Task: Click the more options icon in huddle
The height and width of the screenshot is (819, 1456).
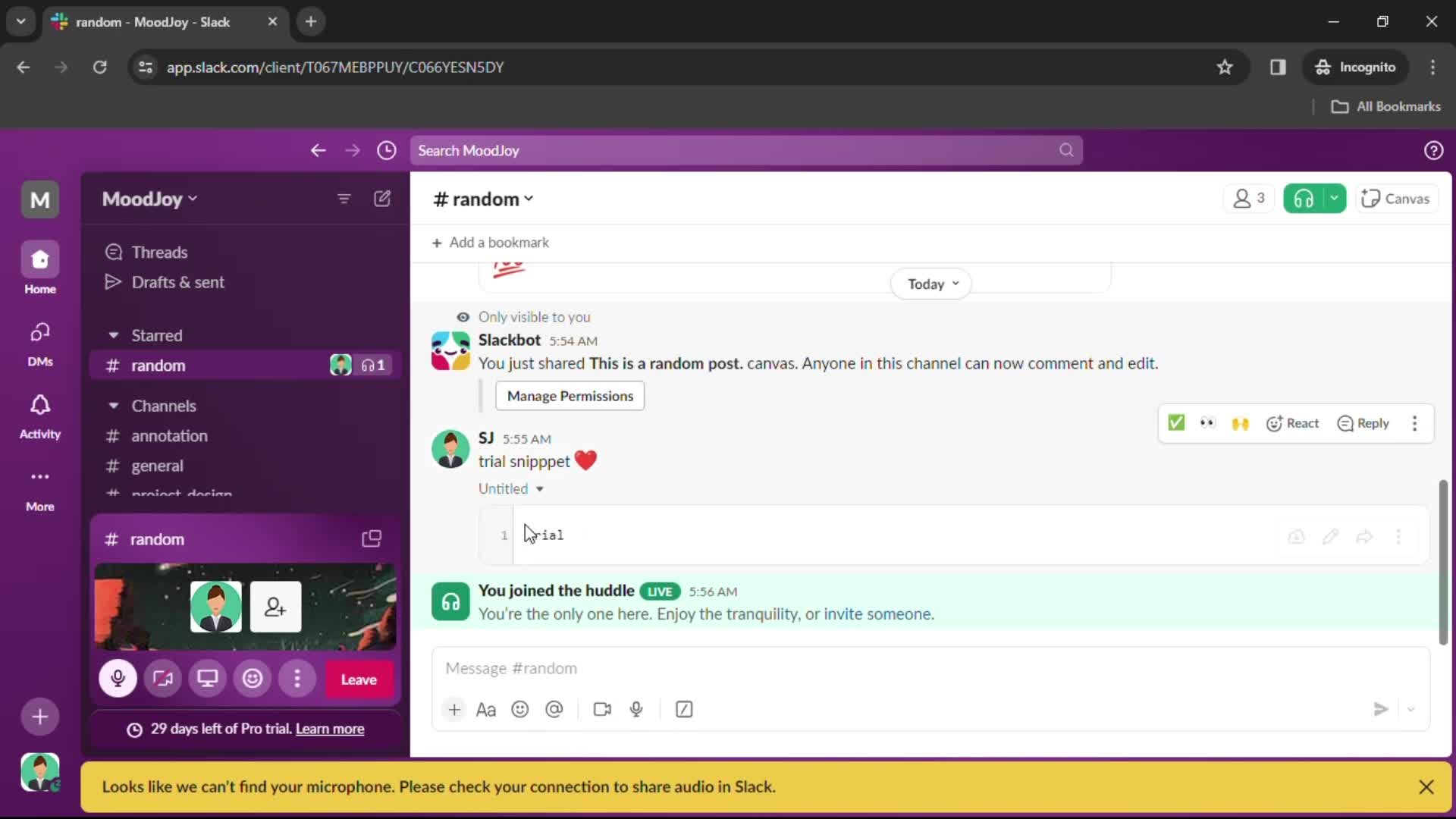Action: [x=297, y=679]
